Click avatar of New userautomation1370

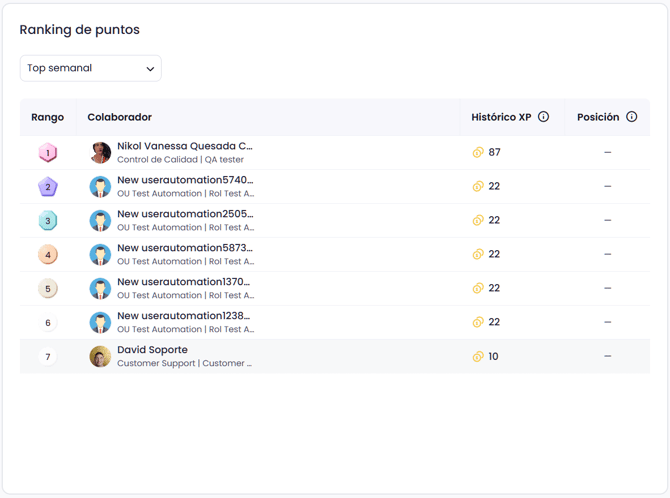[100, 289]
